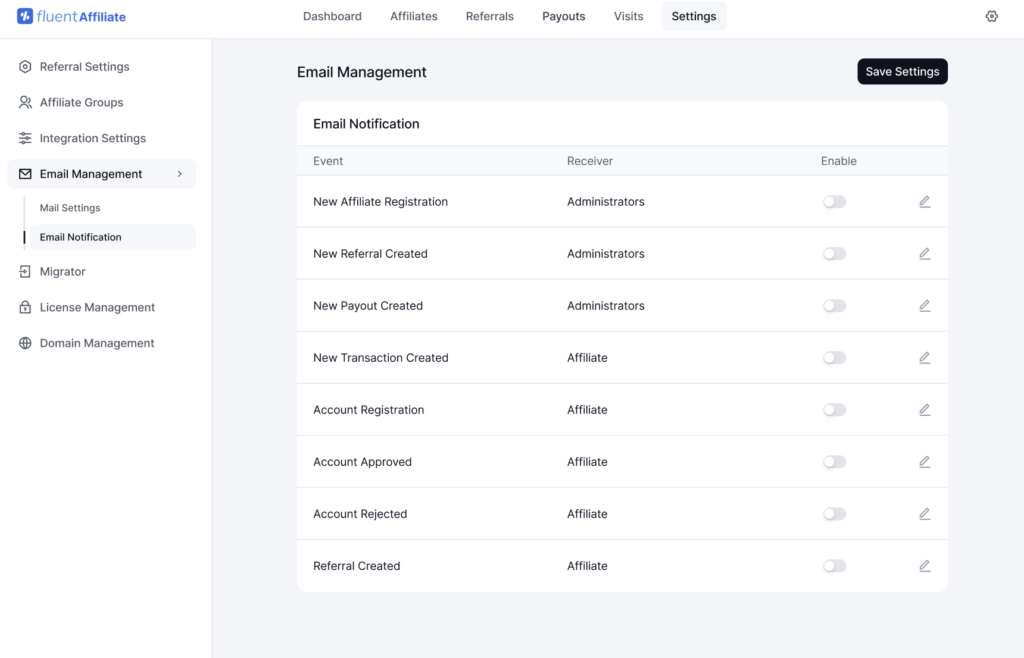The height and width of the screenshot is (658, 1024).
Task: Open the Referrals tab
Action: tap(489, 16)
